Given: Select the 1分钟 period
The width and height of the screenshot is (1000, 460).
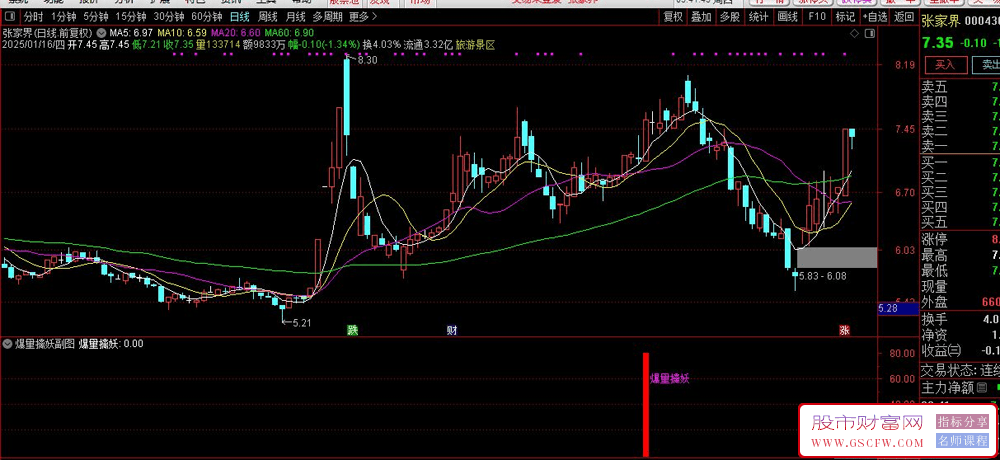Looking at the screenshot, I should [x=63, y=17].
